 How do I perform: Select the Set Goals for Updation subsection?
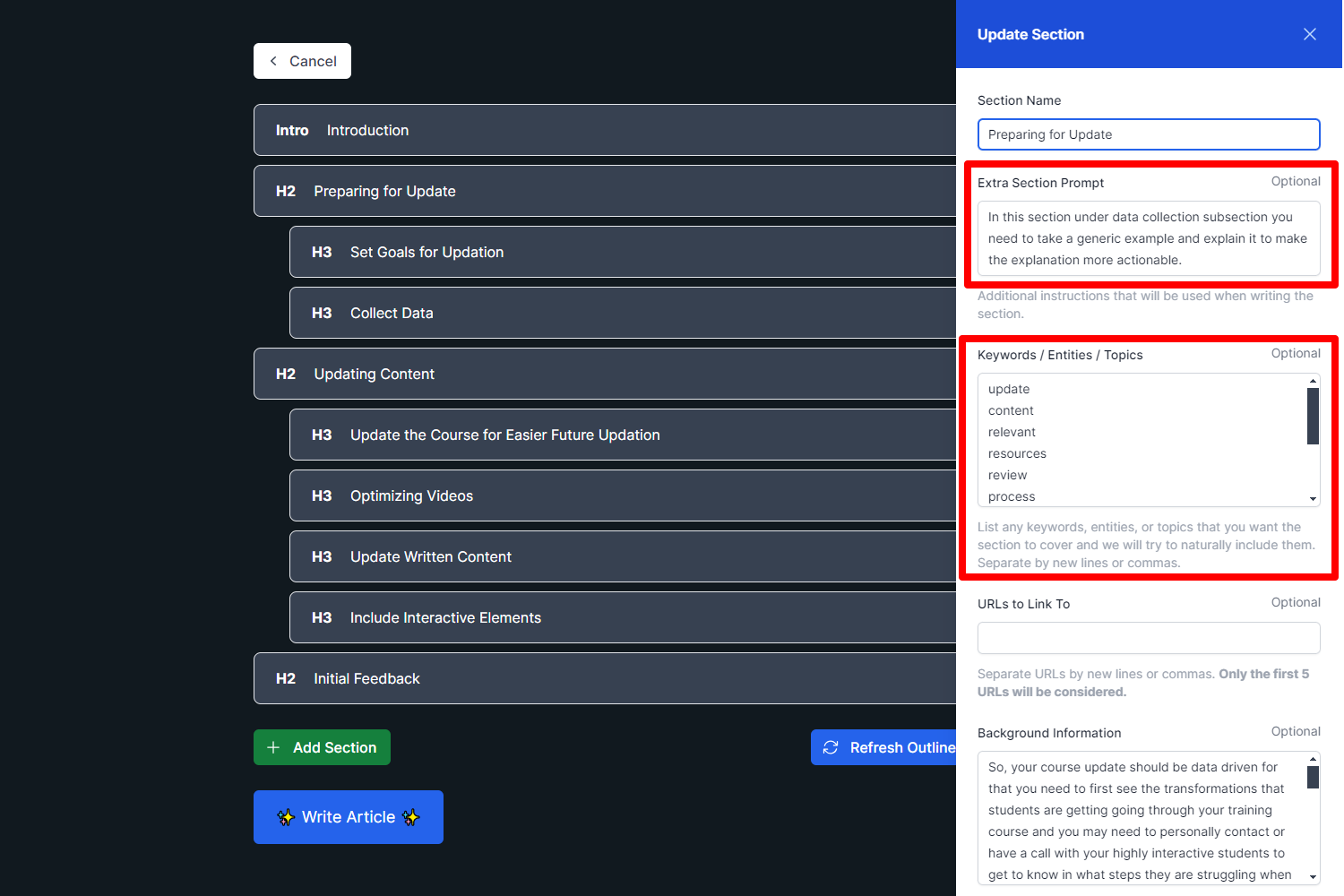pyautogui.click(x=623, y=252)
